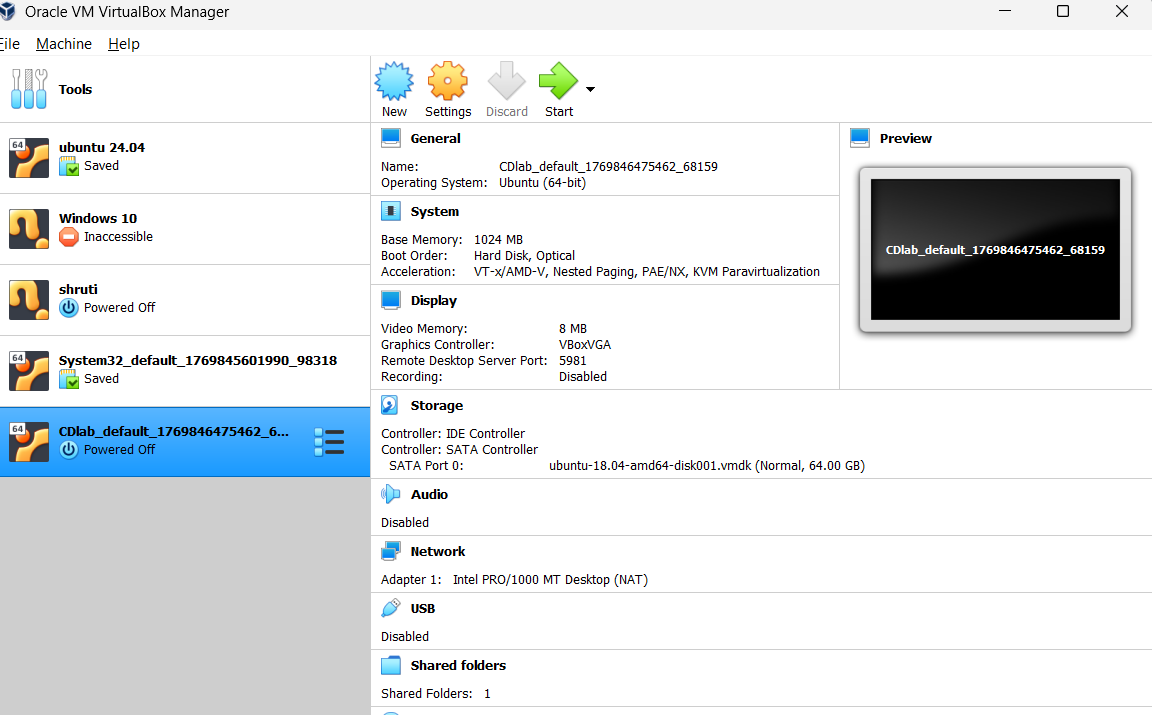
Task: Start the CDlab virtual machine
Action: [x=558, y=88]
